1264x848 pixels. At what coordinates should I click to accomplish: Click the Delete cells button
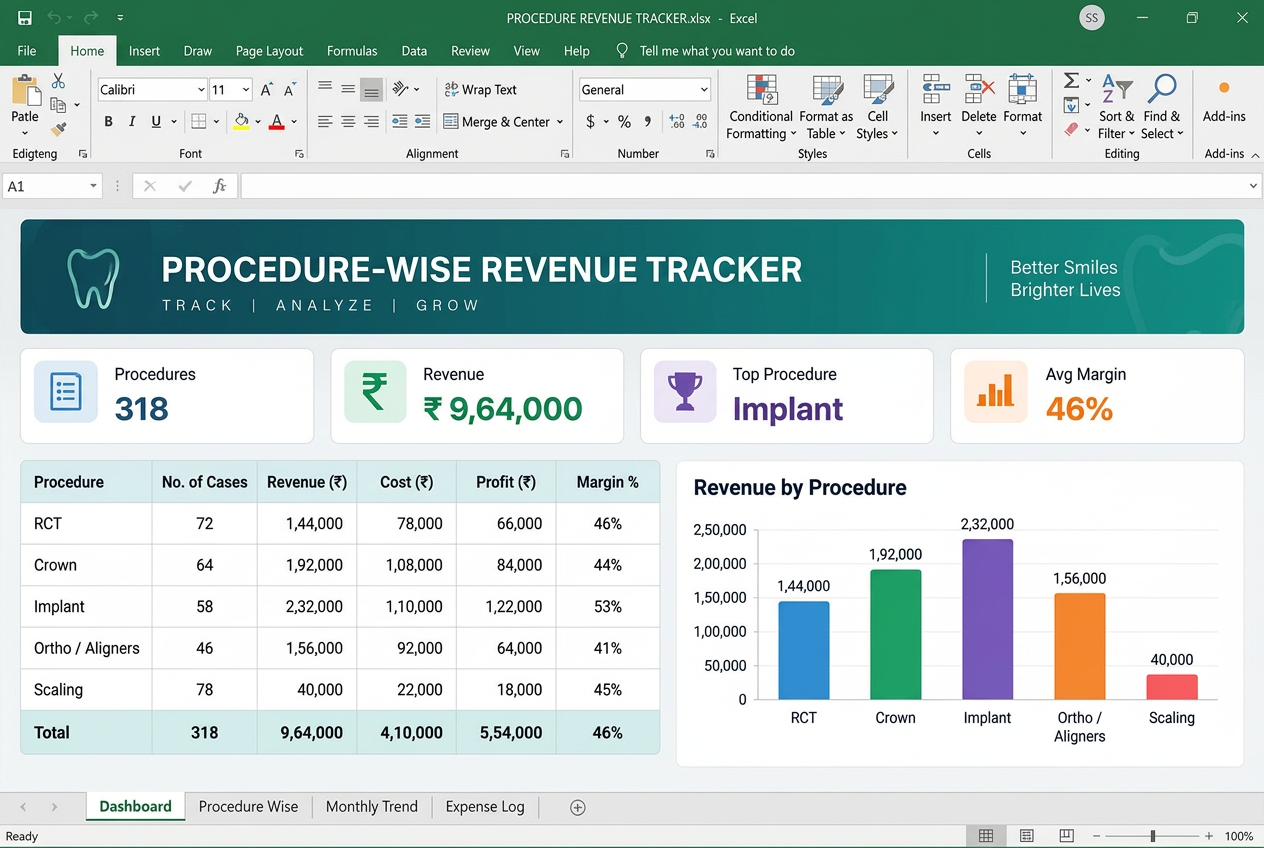click(979, 107)
